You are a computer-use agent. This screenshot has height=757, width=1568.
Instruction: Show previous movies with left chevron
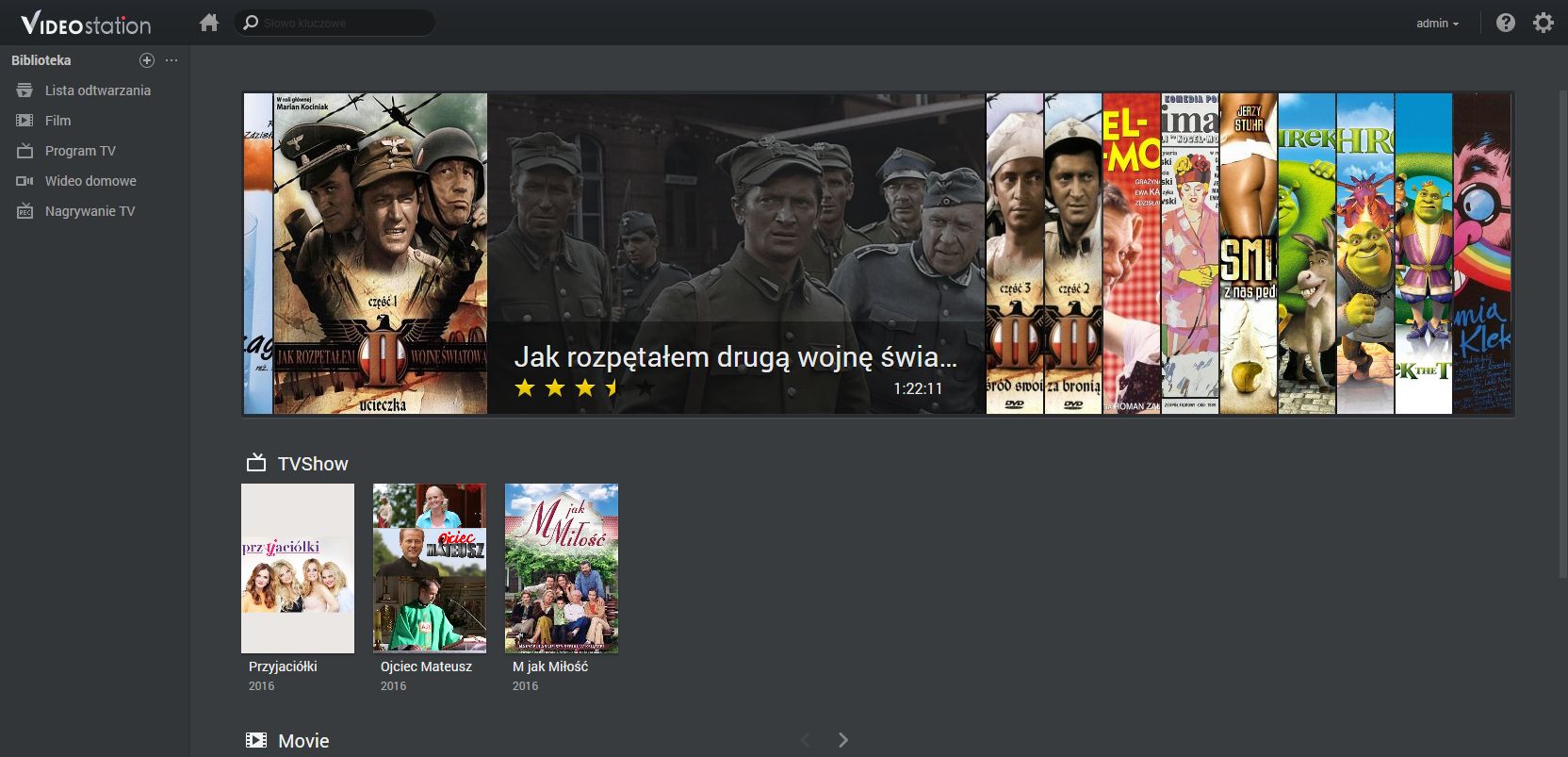point(806,740)
